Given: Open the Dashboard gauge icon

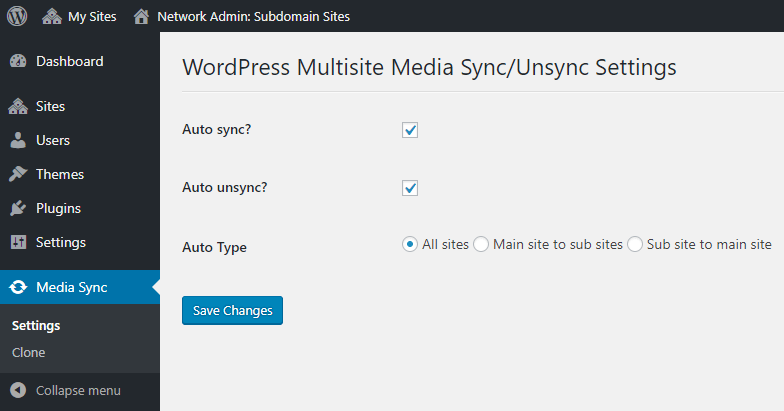Looking at the screenshot, I should click(18, 61).
